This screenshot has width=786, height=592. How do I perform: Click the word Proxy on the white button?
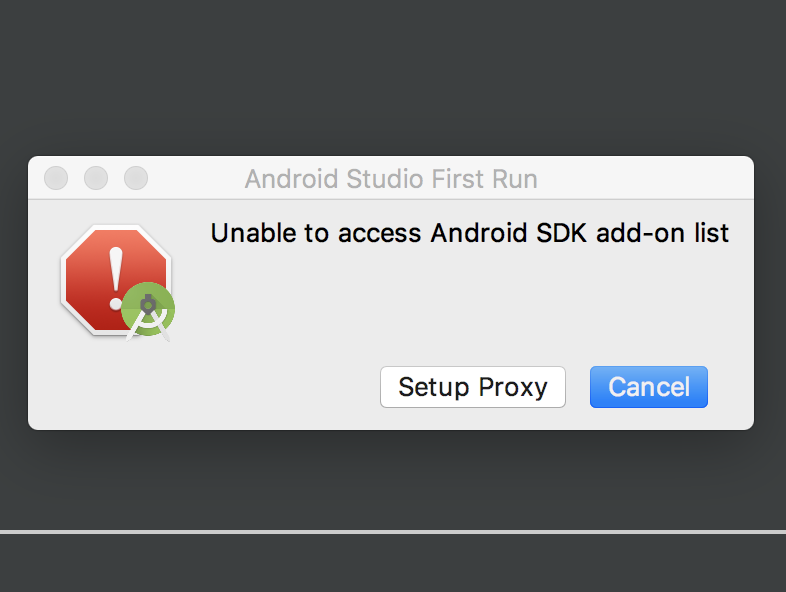(513, 388)
